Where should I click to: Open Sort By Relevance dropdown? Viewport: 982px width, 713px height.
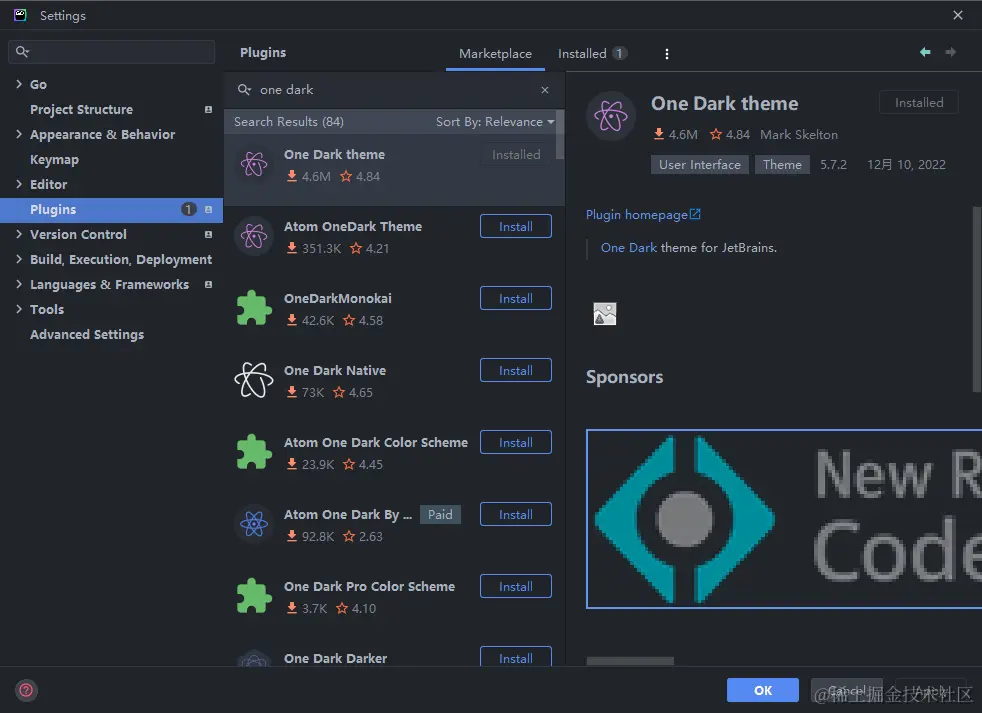click(x=495, y=122)
